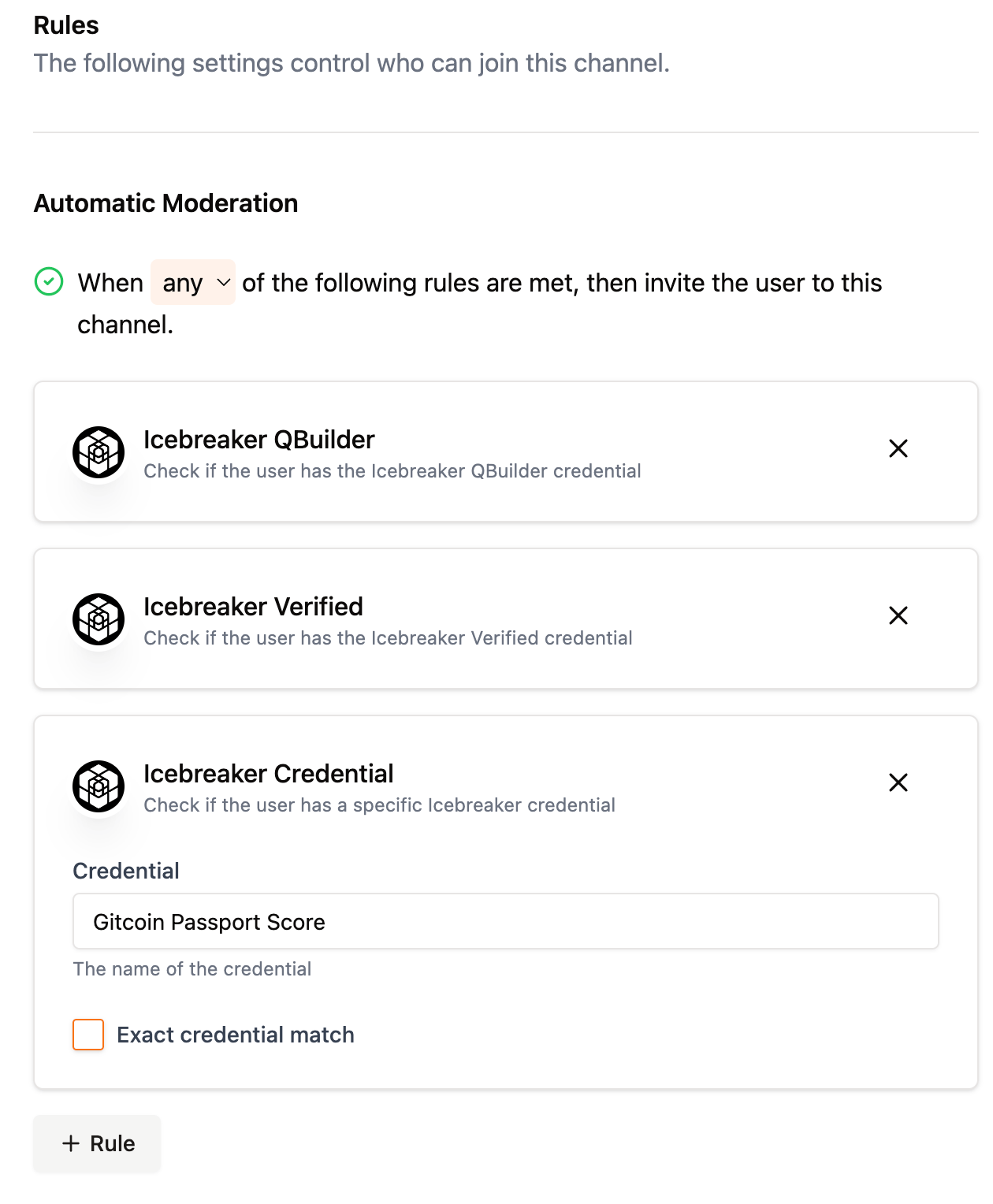
Task: Click the plus icon beside Rule
Action: 71,1143
